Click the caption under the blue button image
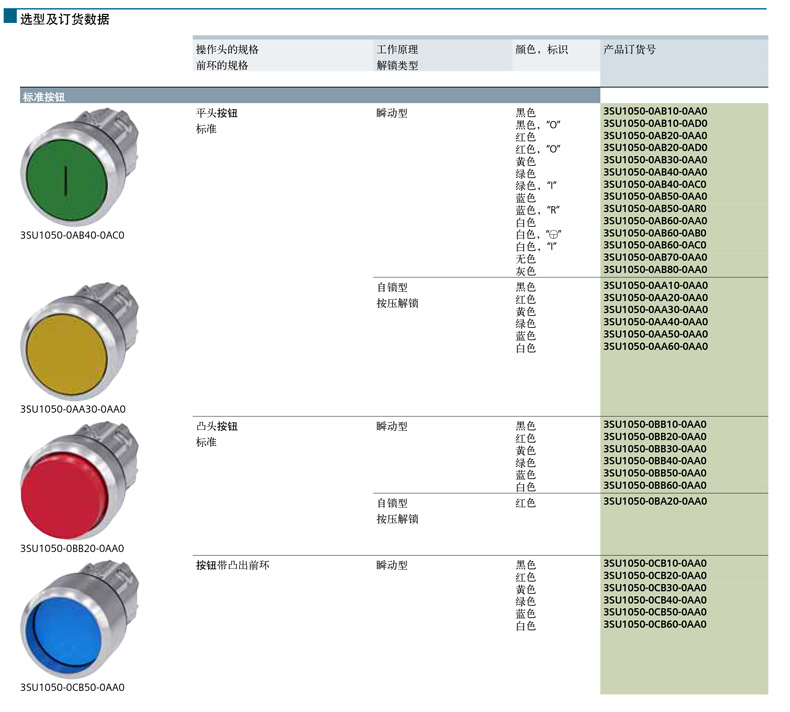The width and height of the screenshot is (790, 712). [x=73, y=688]
